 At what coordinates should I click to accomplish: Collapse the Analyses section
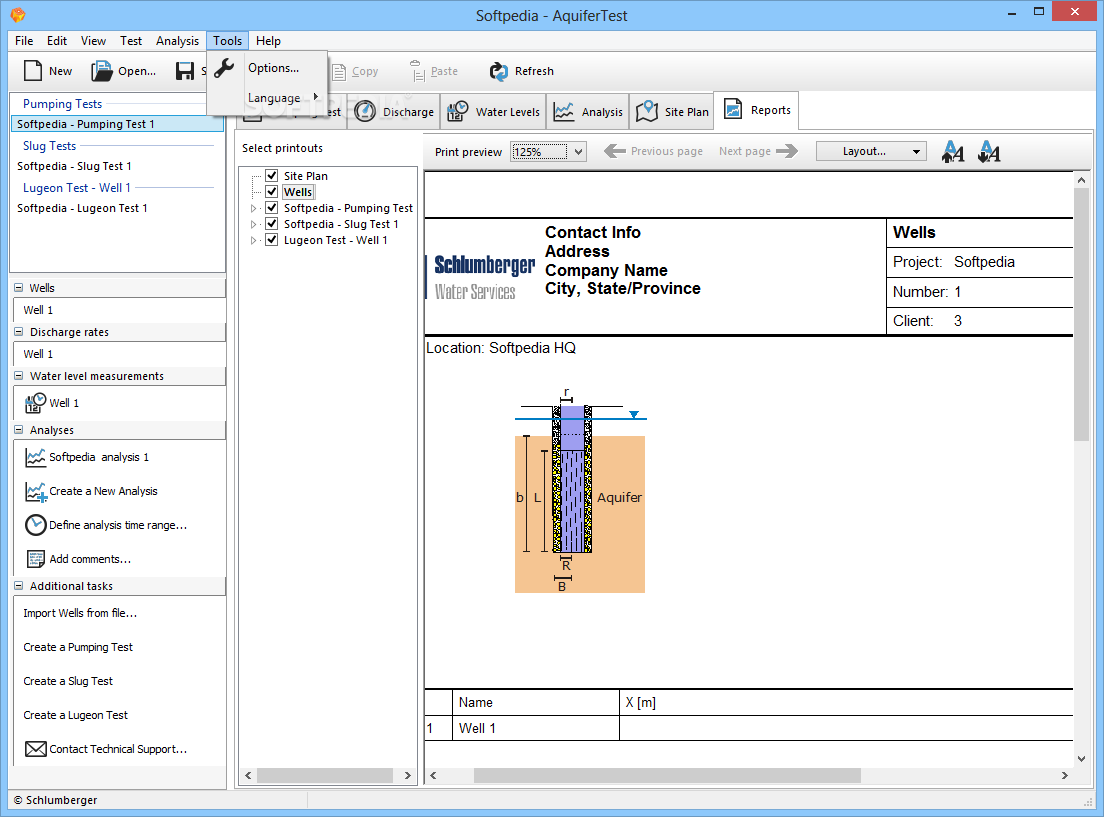tap(18, 430)
